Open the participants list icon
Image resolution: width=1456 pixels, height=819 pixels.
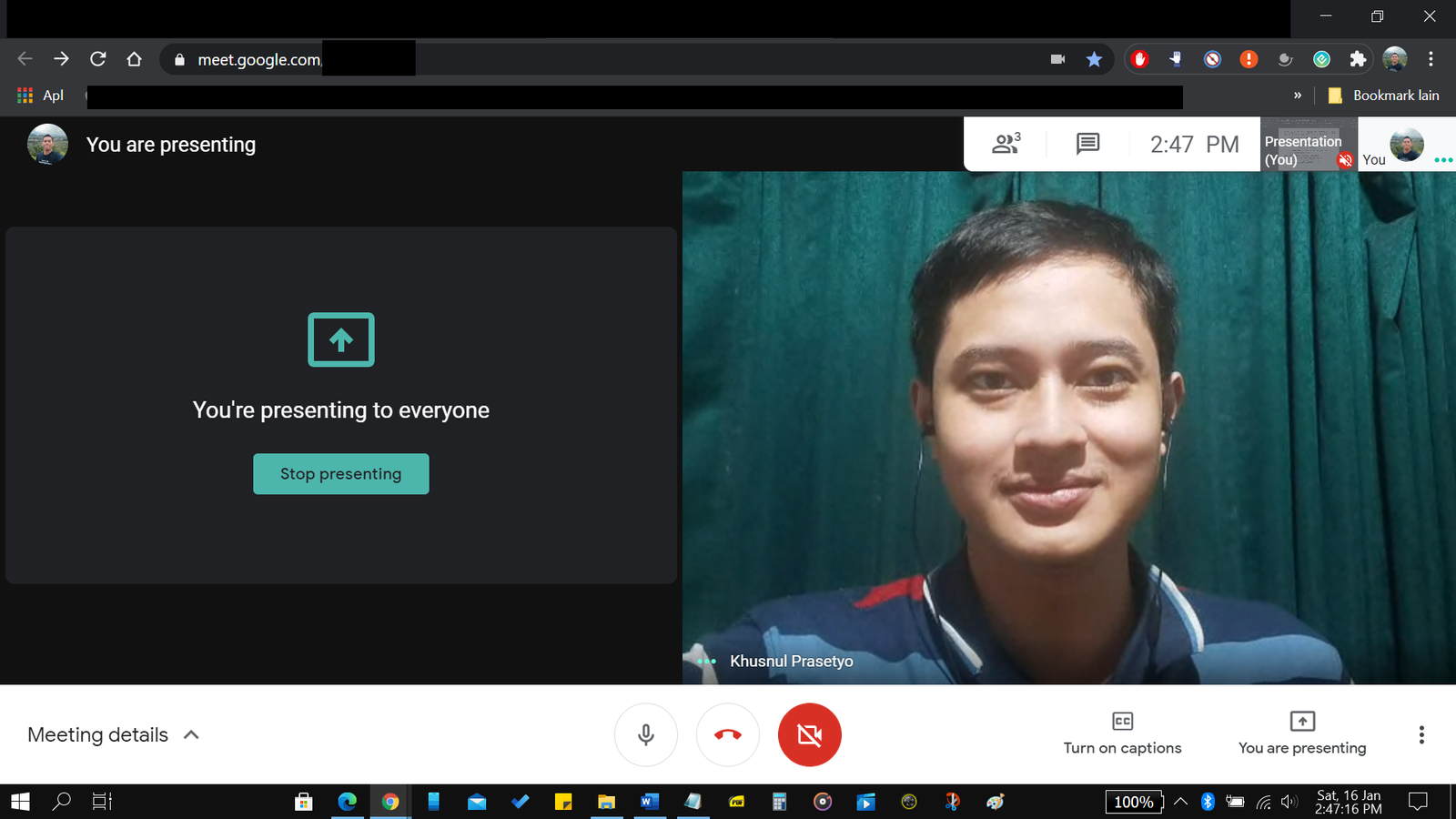[1006, 144]
